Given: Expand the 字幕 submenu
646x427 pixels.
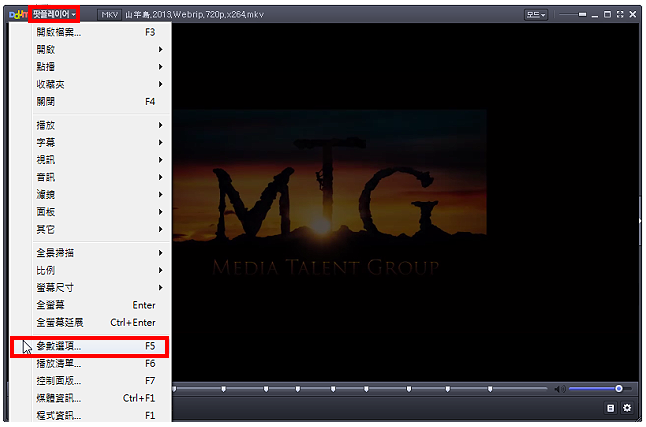Looking at the screenshot, I should (90, 143).
